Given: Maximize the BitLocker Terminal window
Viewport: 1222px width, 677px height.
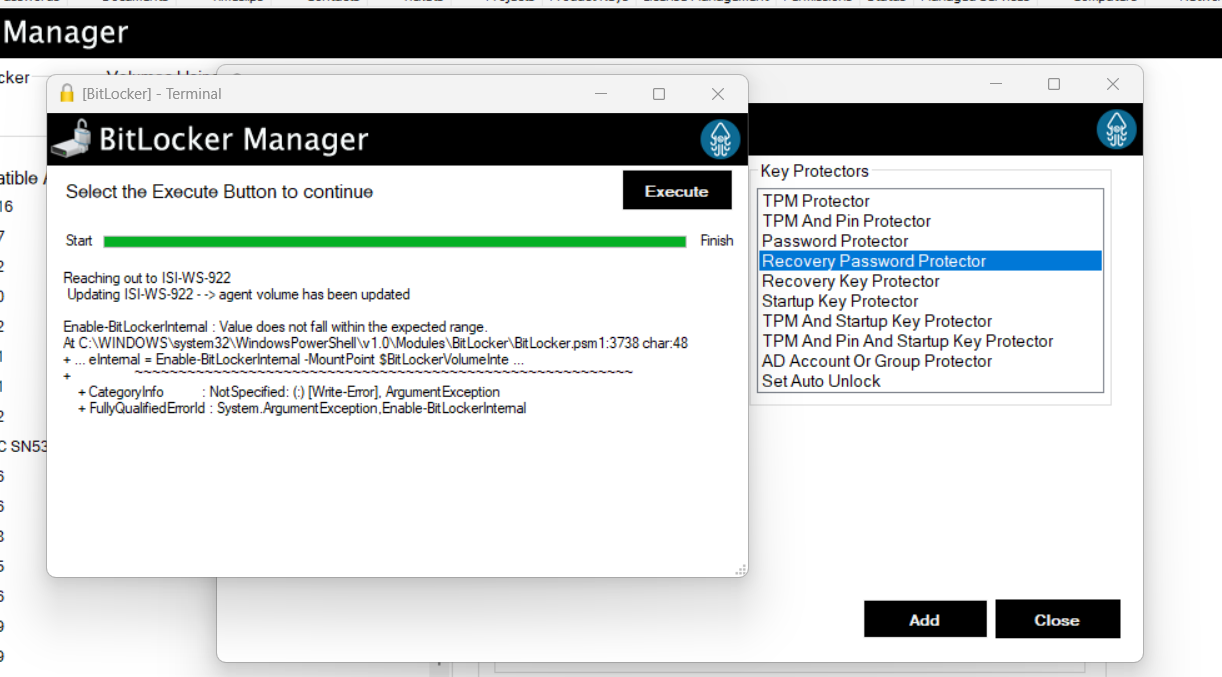Looking at the screenshot, I should (x=659, y=93).
